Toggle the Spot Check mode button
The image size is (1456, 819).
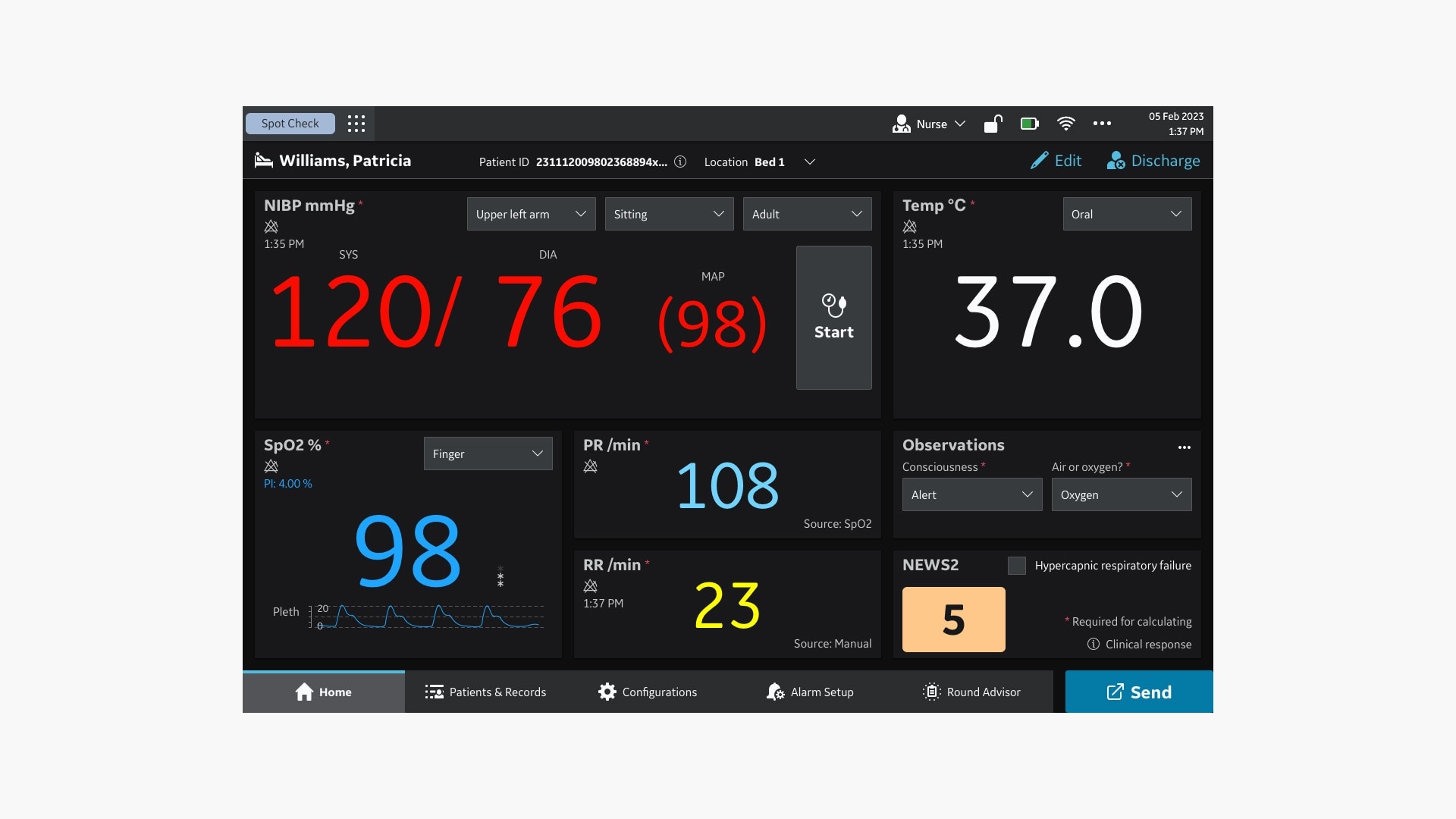[x=290, y=124]
